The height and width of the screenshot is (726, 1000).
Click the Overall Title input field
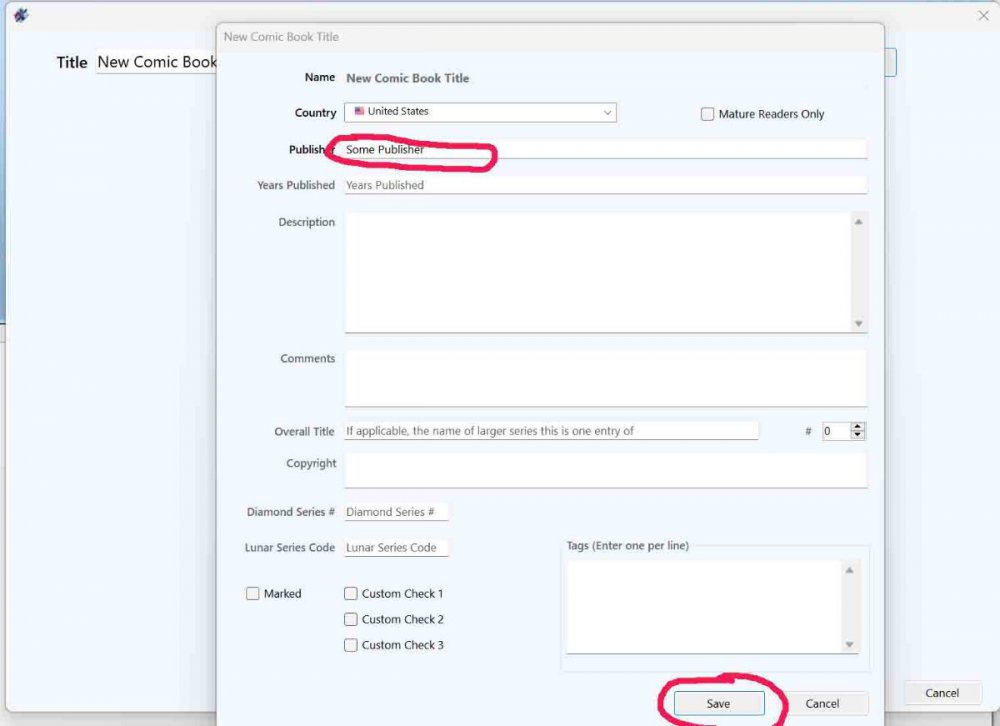coord(551,431)
